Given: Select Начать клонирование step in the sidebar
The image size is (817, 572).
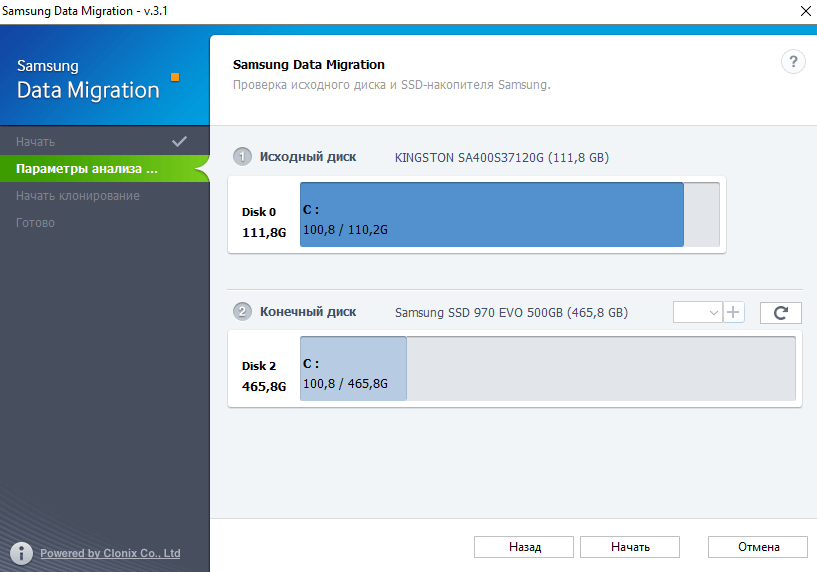Looking at the screenshot, I should (x=78, y=196).
